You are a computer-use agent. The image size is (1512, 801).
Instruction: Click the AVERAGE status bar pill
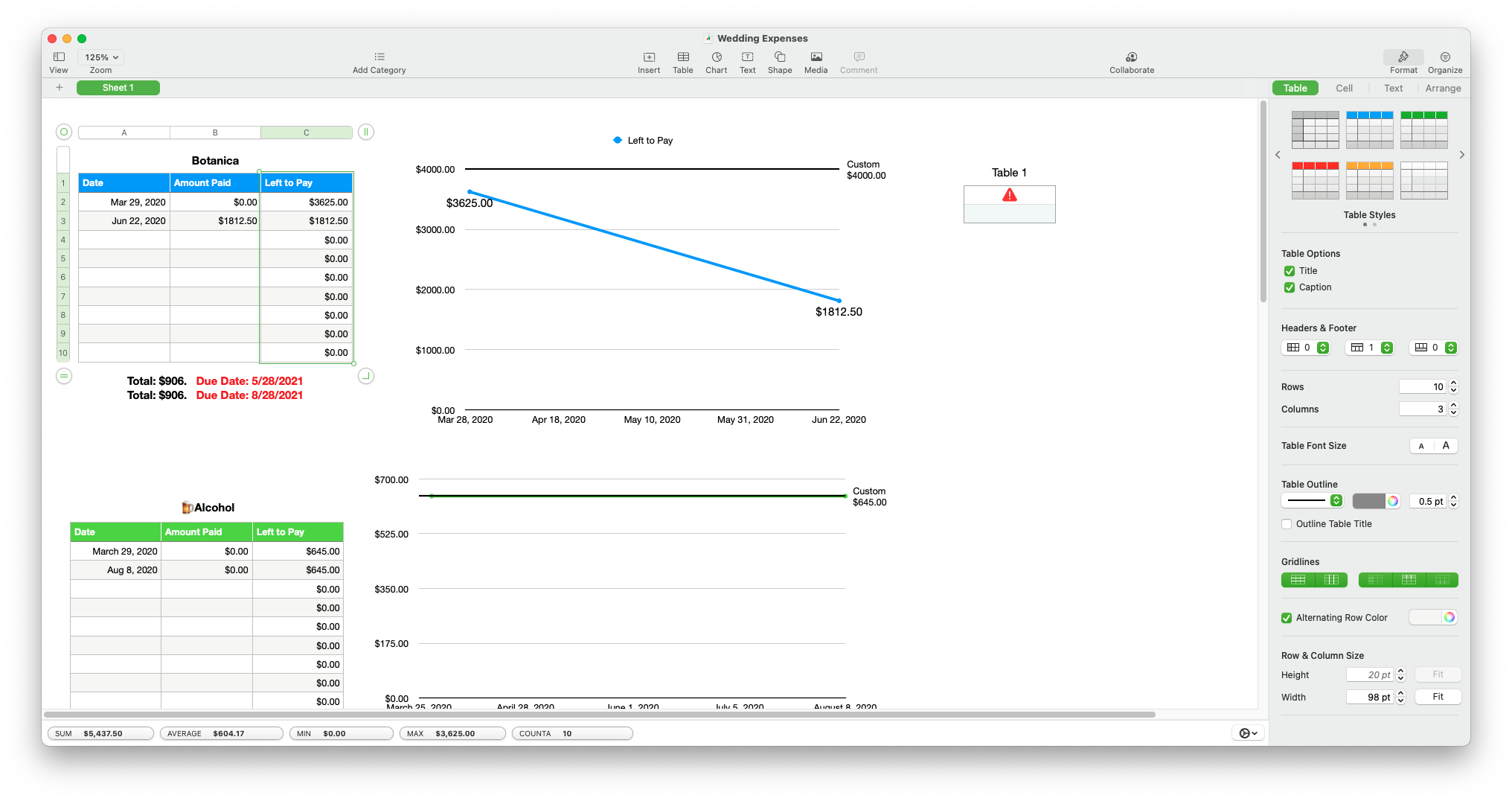point(222,733)
